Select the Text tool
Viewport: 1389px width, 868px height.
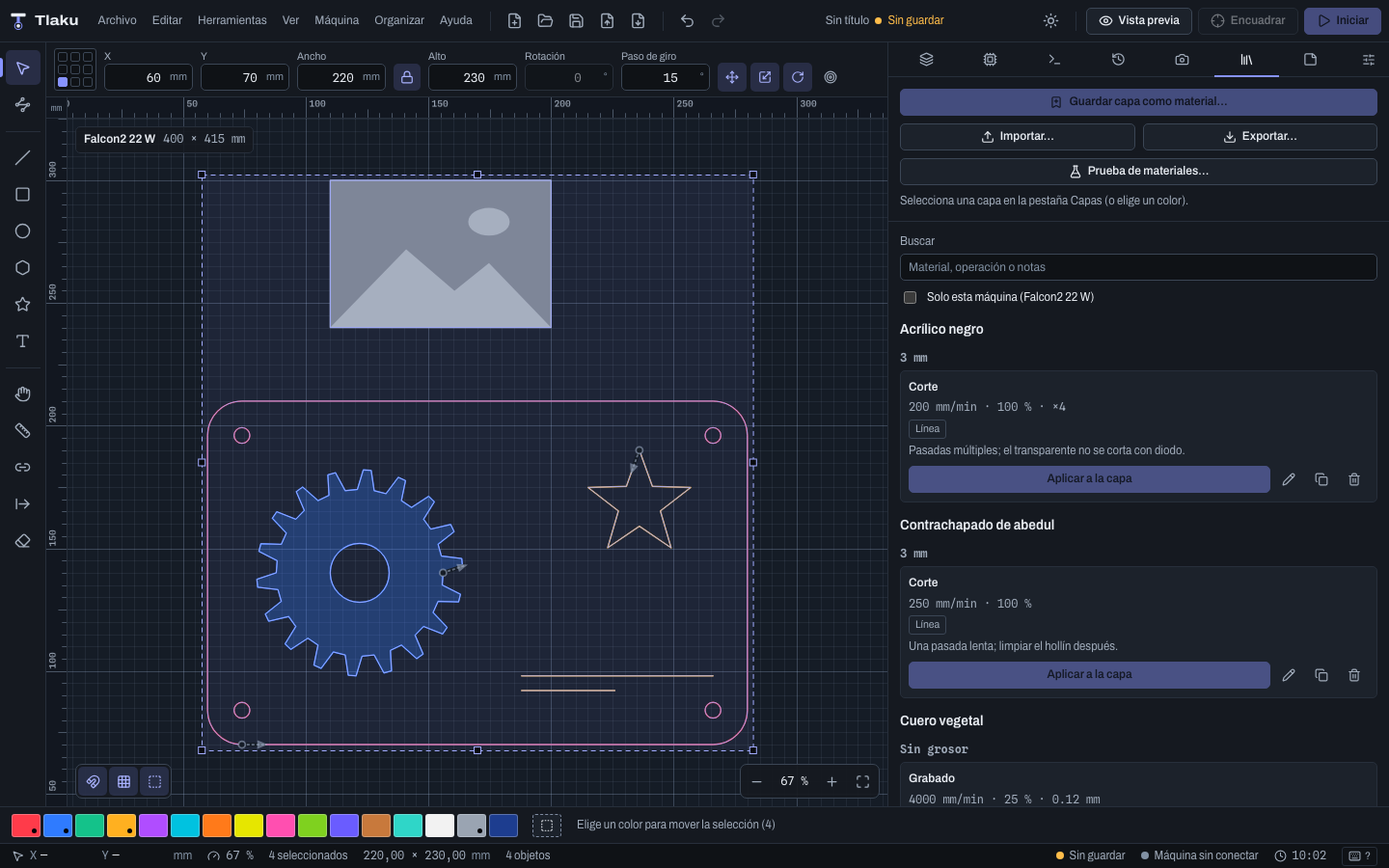22,341
